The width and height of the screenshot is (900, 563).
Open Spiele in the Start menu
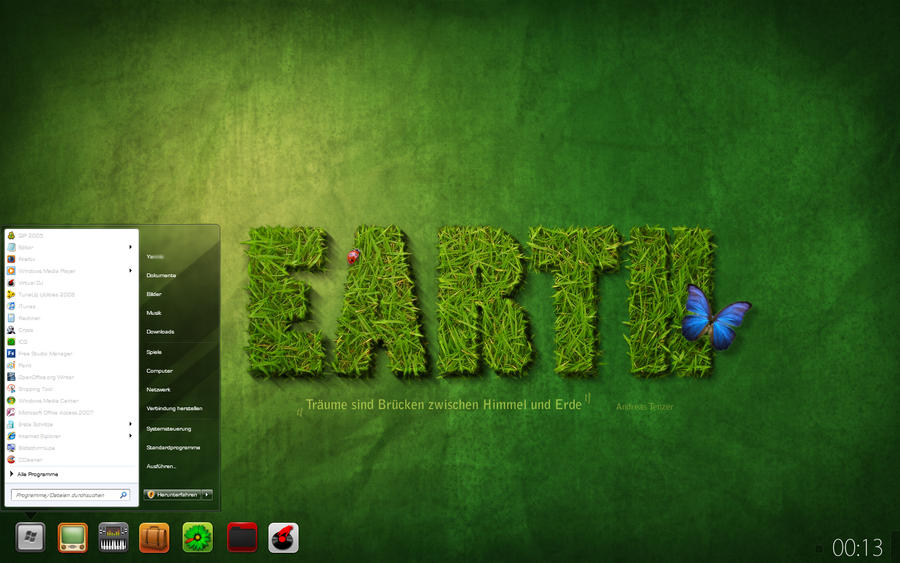click(x=154, y=352)
